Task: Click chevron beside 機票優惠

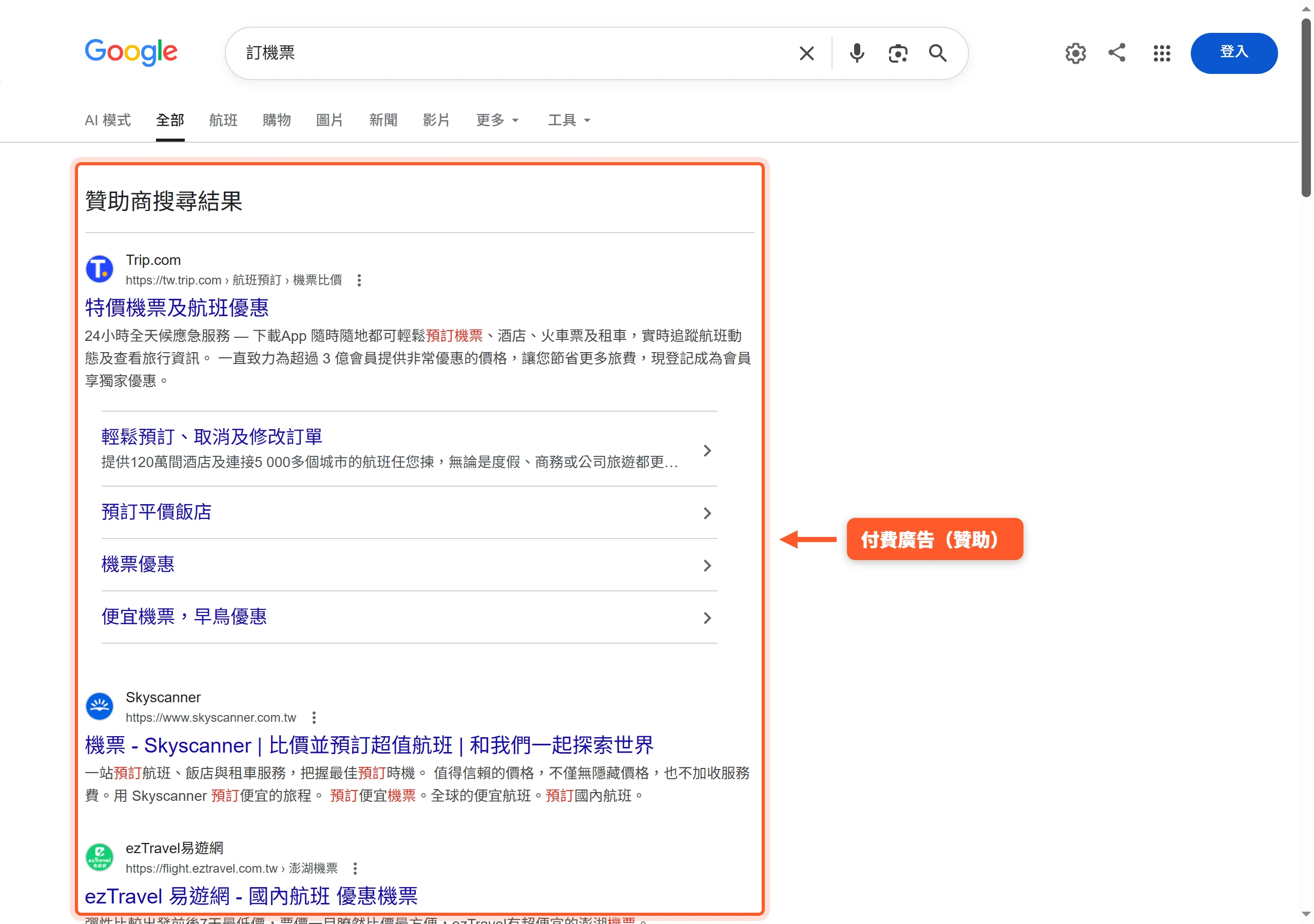Action: tap(707, 566)
